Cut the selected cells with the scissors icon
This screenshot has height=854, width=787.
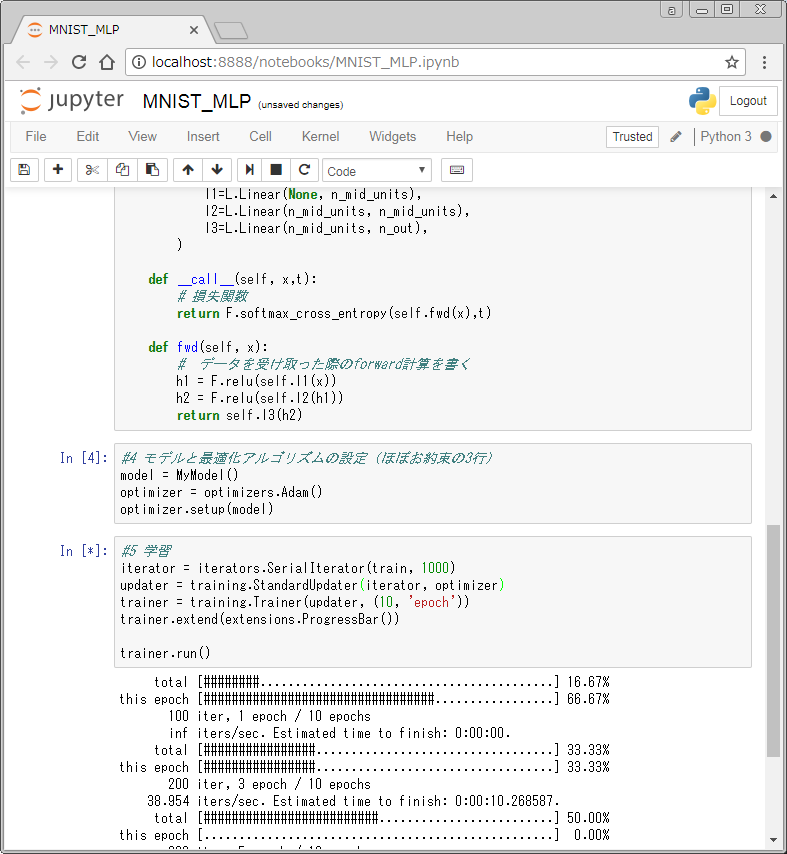[x=92, y=170]
